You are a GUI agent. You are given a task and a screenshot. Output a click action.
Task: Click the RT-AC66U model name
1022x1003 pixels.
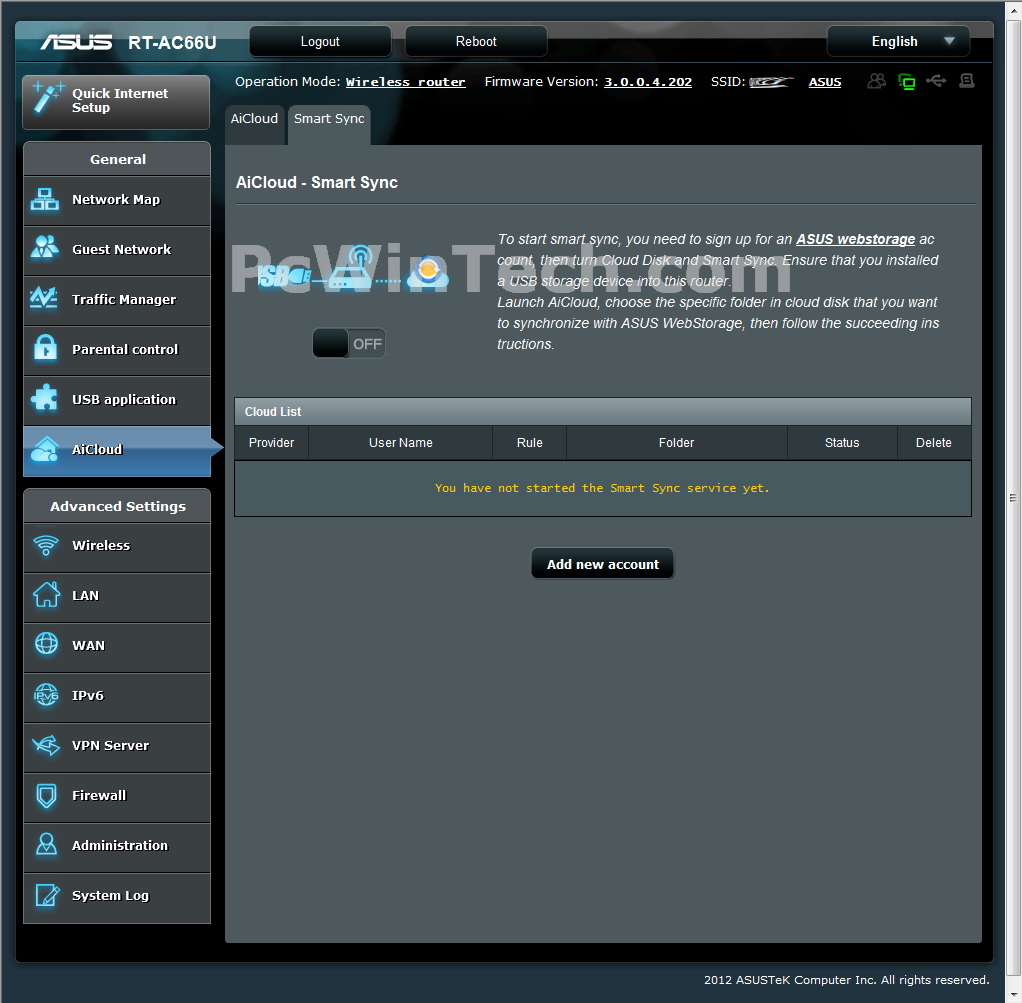click(172, 42)
